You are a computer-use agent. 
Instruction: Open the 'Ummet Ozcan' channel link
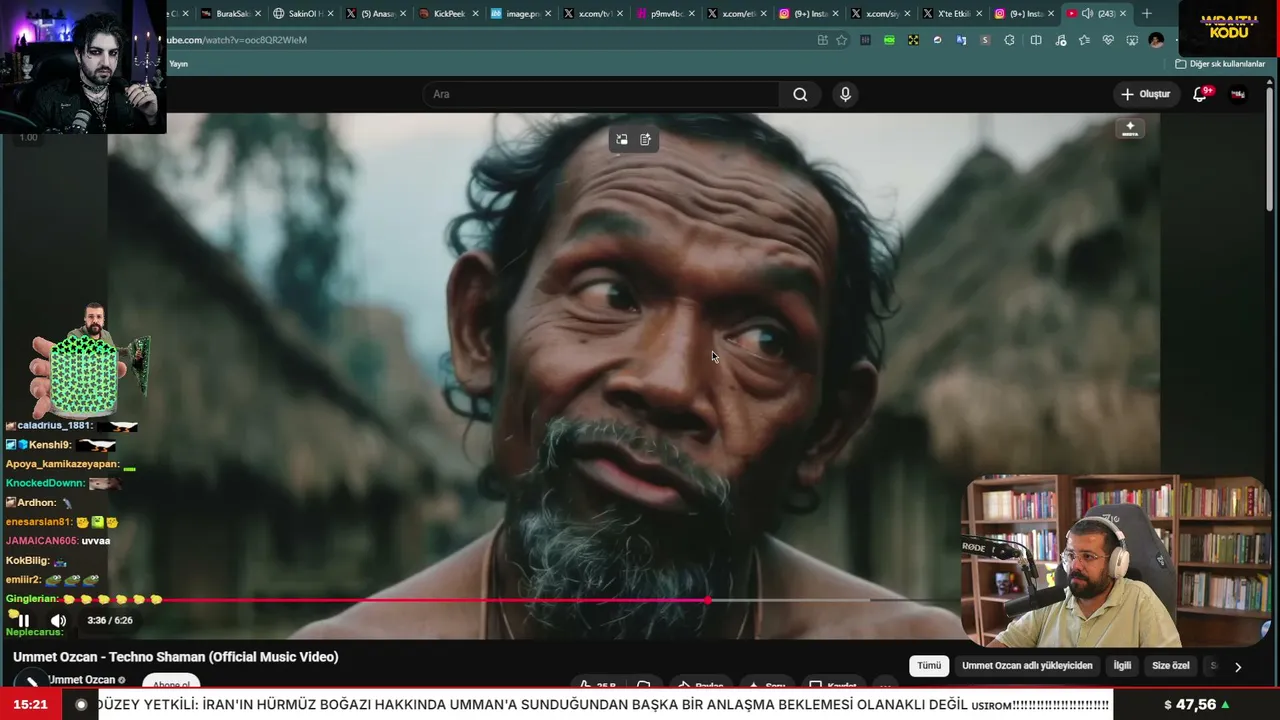click(81, 680)
